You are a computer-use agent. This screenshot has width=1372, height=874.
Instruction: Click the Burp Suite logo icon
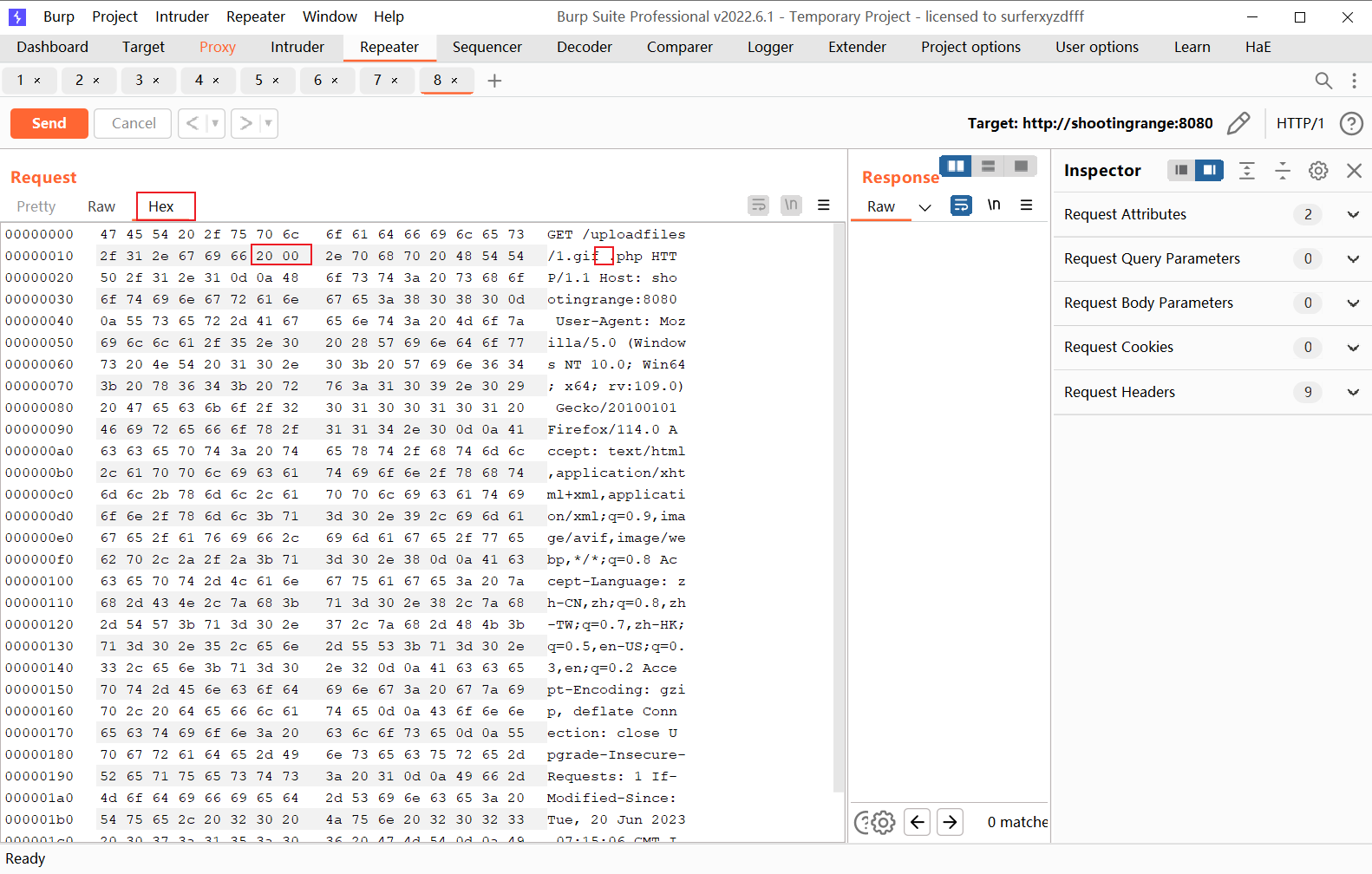tap(16, 16)
